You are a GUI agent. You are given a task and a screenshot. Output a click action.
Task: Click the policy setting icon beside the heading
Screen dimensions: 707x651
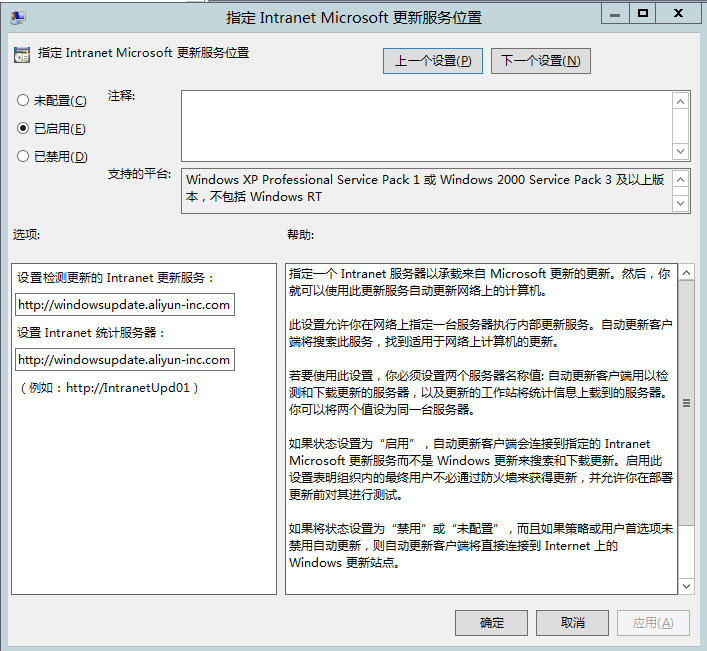coord(22,54)
